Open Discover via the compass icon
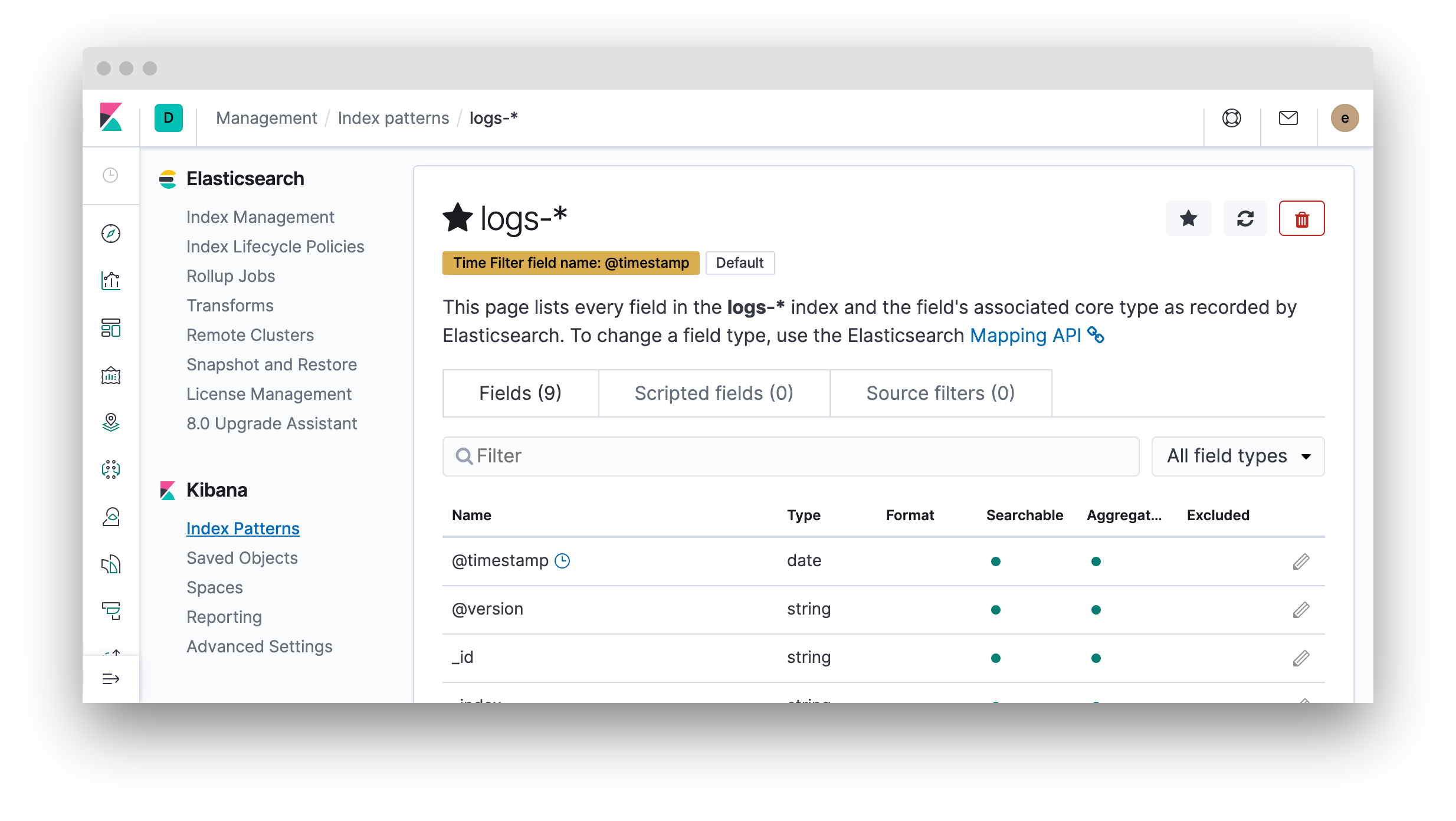1456x821 pixels. (111, 234)
